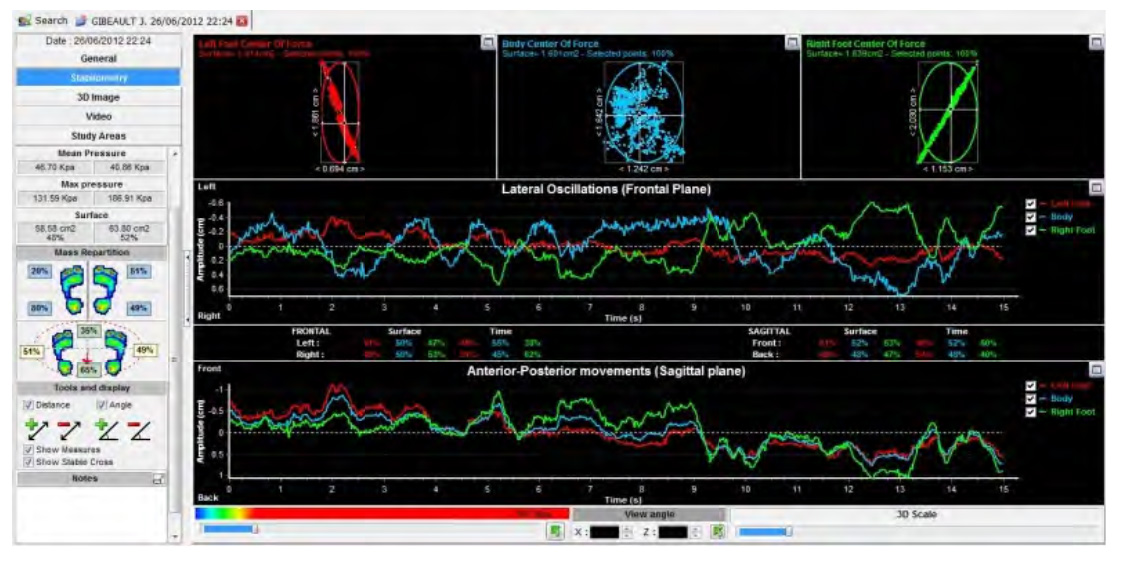Maximize the Right Foot Center Of Force panel

pos(1096,44)
